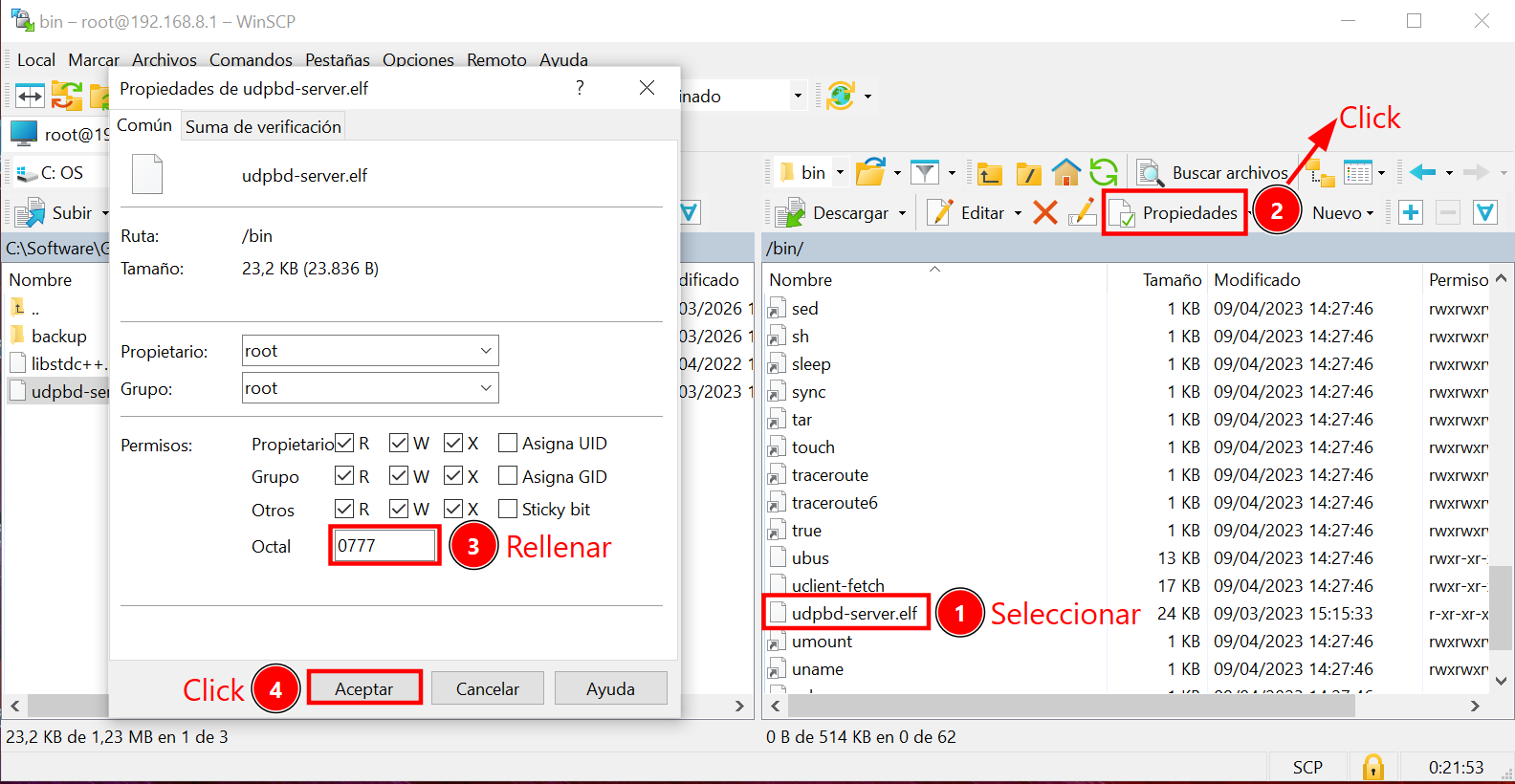Click the rename pencil icon

click(1082, 212)
